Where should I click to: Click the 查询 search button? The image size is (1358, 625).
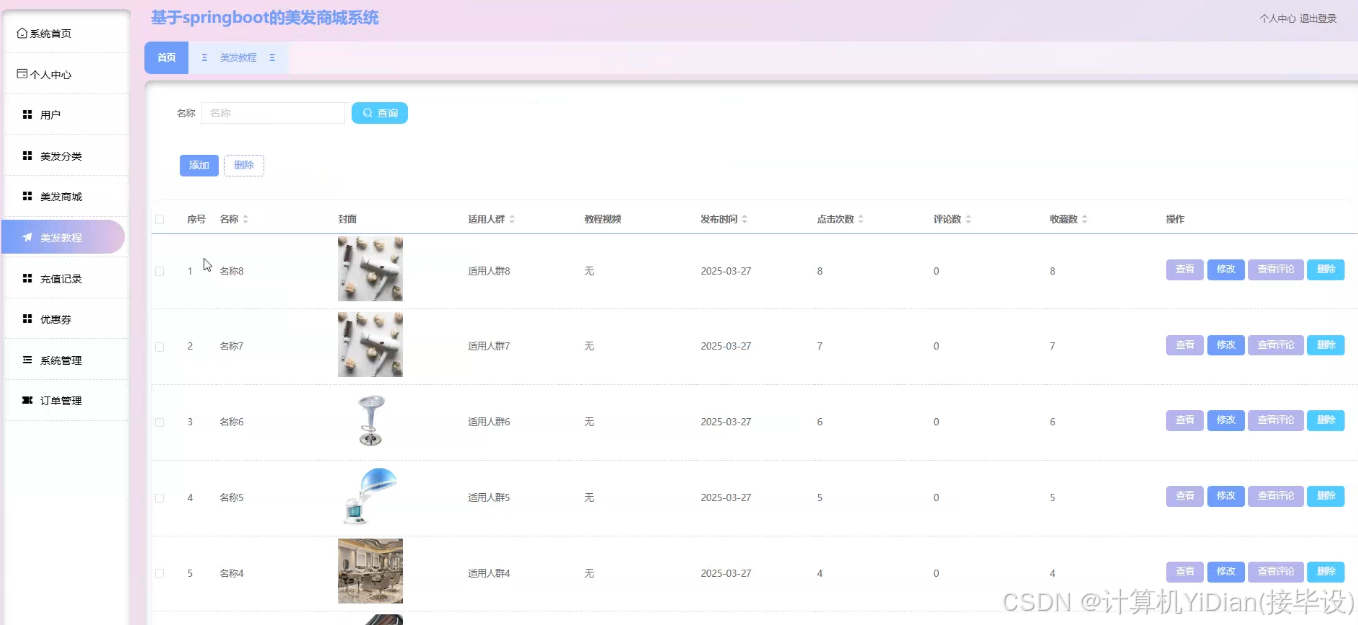pyautogui.click(x=380, y=113)
